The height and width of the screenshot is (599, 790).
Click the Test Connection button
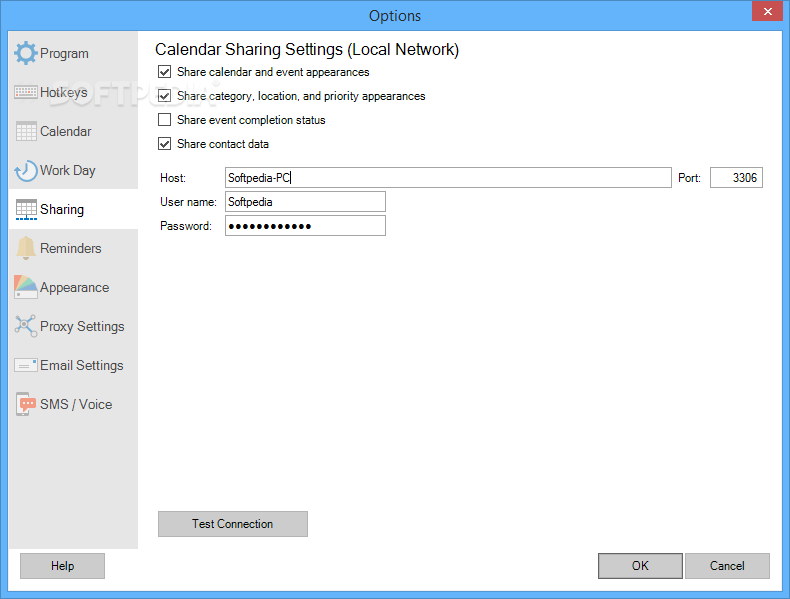pyautogui.click(x=233, y=524)
